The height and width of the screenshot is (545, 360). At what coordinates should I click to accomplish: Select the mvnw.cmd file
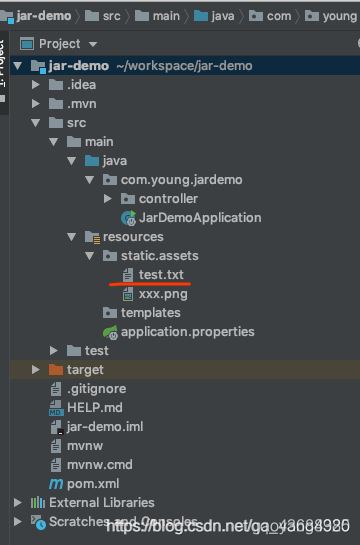[x=99, y=465]
